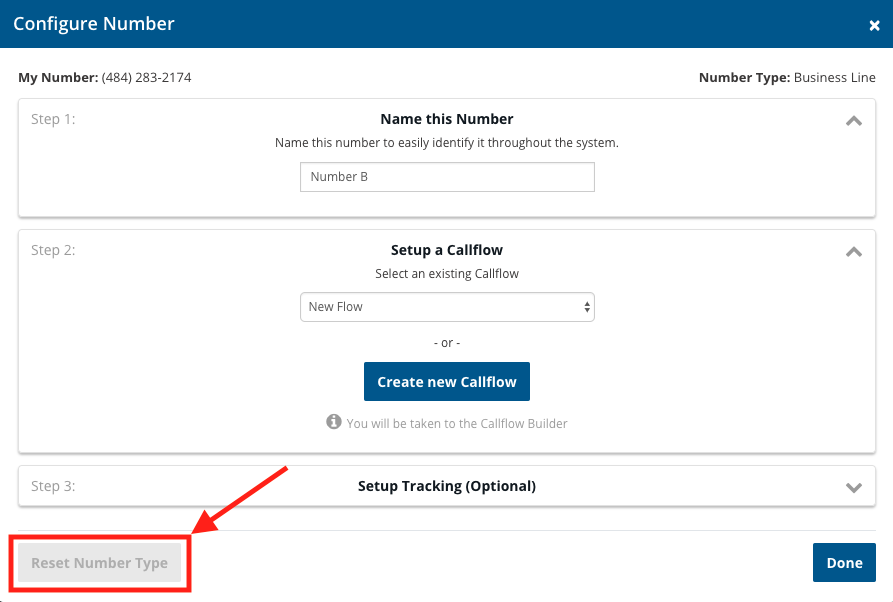Screen dimensions: 893x602
Task: Click the Create new Callflow button
Action: click(x=447, y=382)
